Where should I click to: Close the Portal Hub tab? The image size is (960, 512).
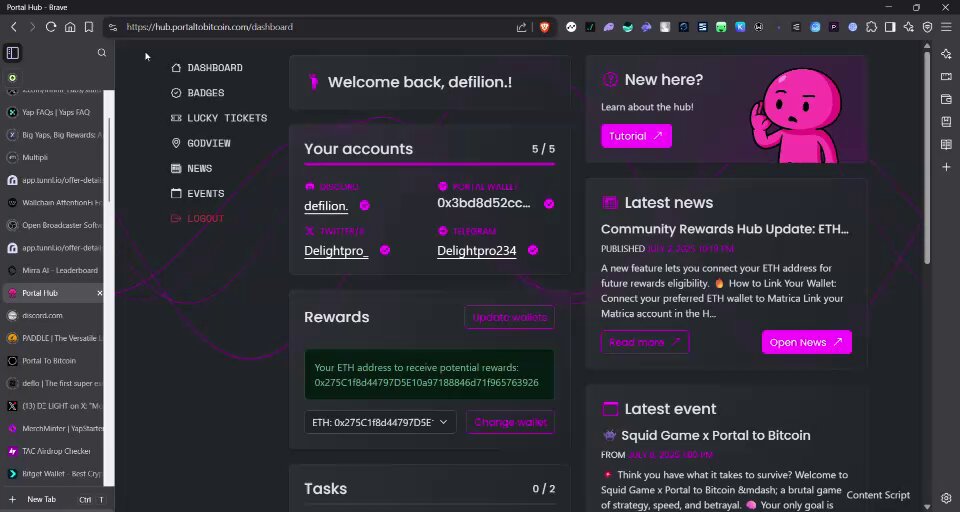99,293
